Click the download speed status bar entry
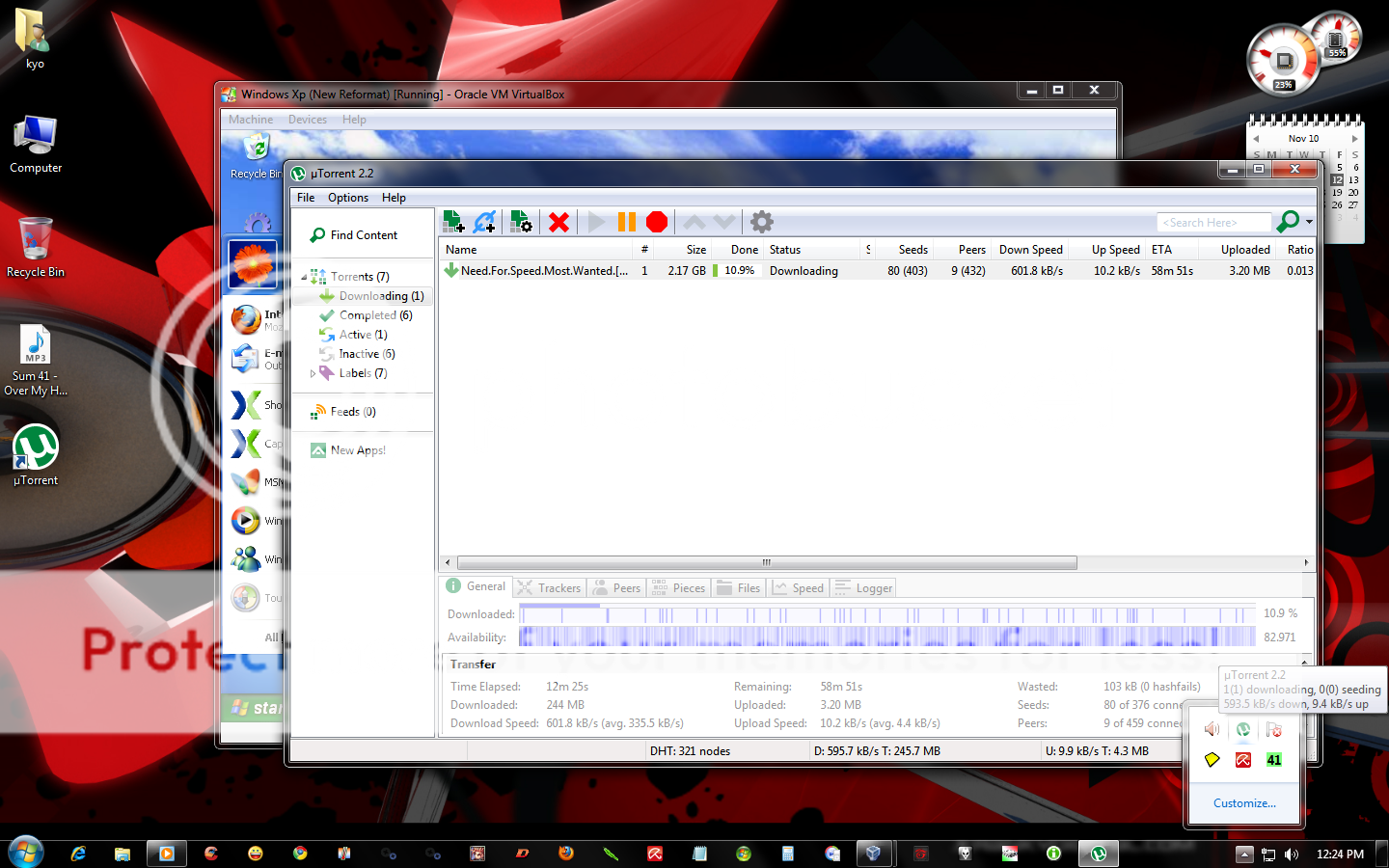 coord(877,751)
